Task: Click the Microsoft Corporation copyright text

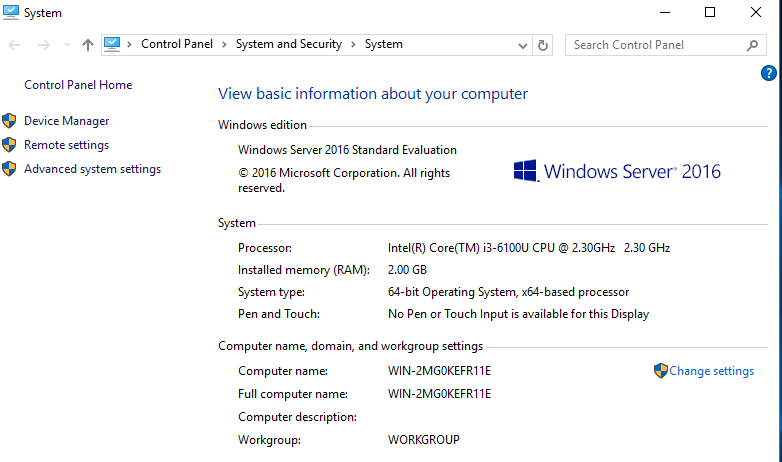Action: pos(344,180)
